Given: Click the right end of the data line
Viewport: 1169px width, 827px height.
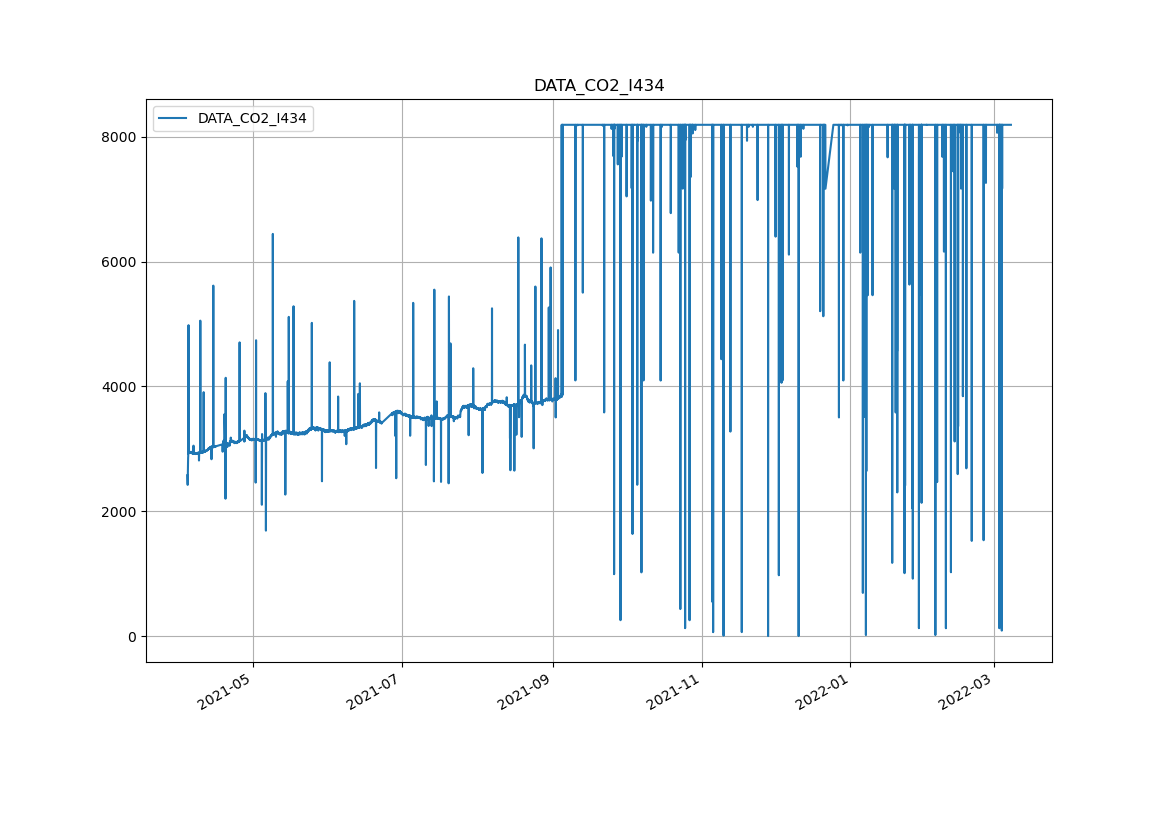Looking at the screenshot, I should pos(1011,125).
